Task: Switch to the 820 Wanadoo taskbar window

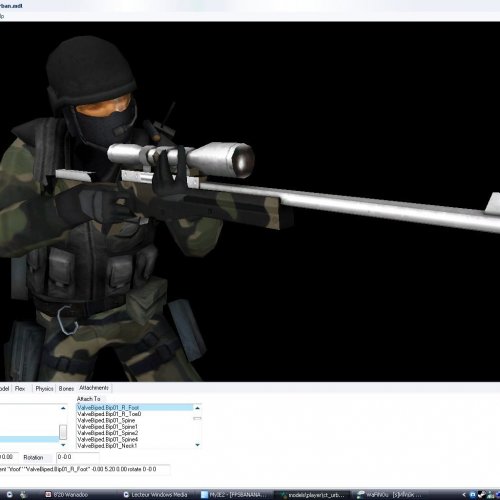Action: tap(67, 495)
